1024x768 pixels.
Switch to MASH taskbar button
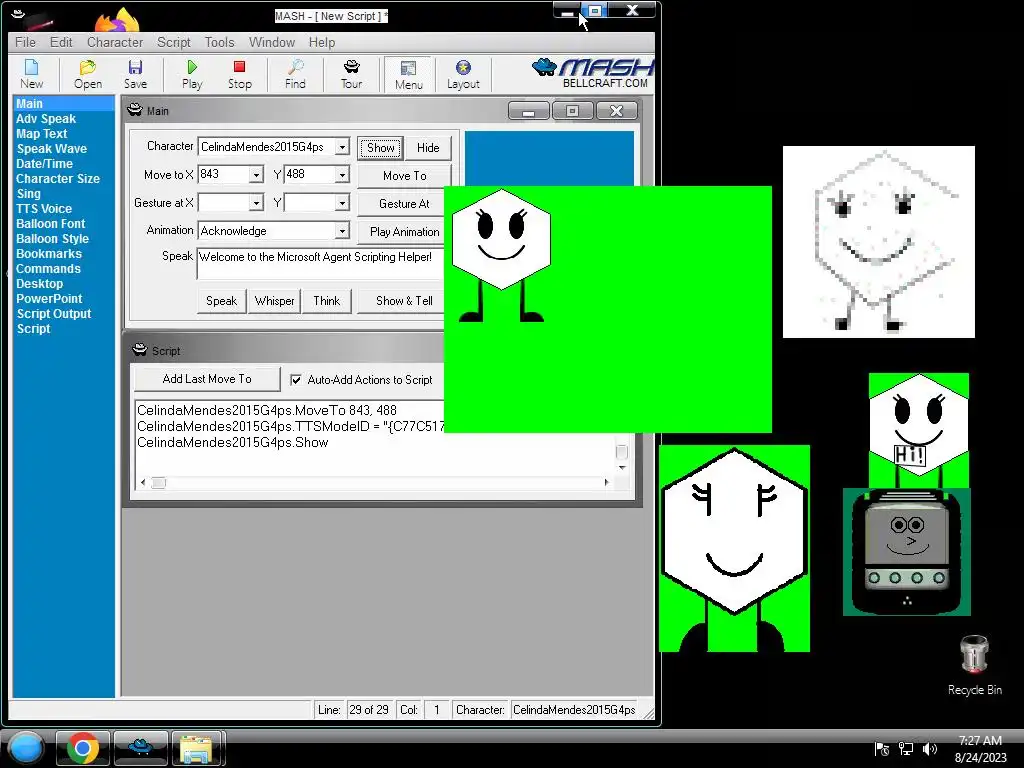140,748
